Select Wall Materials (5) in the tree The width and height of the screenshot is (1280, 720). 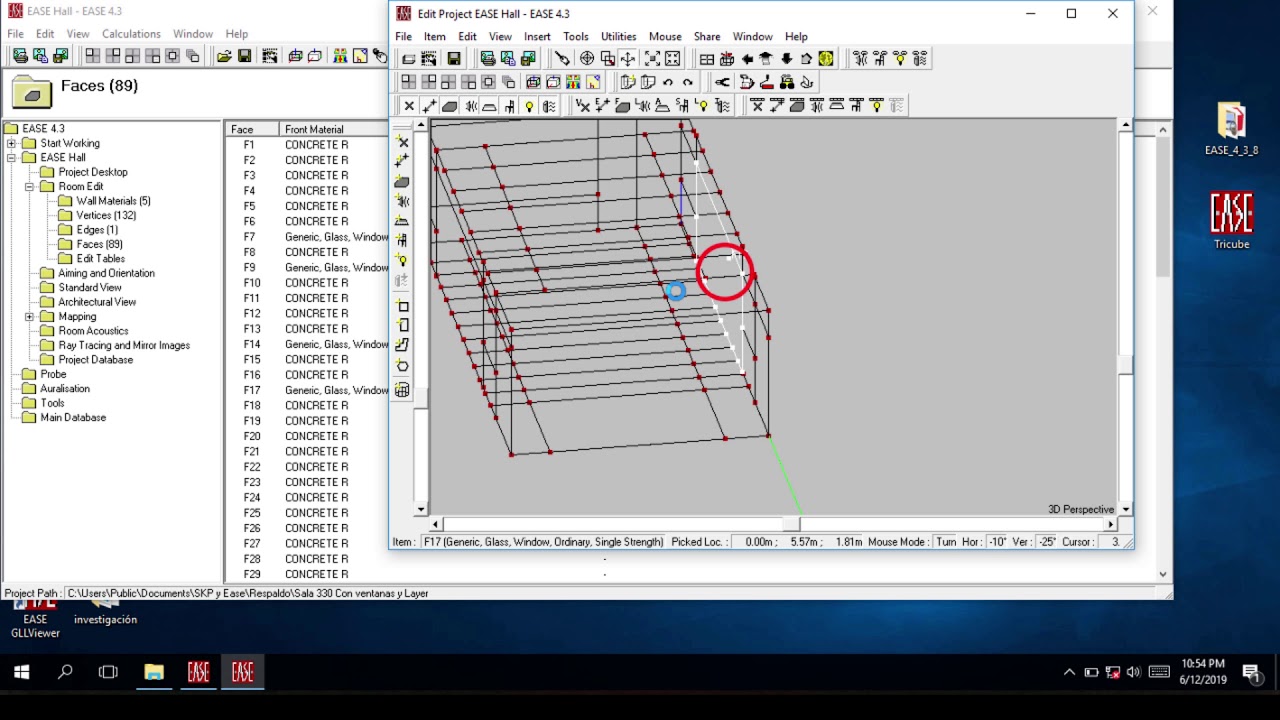113,201
